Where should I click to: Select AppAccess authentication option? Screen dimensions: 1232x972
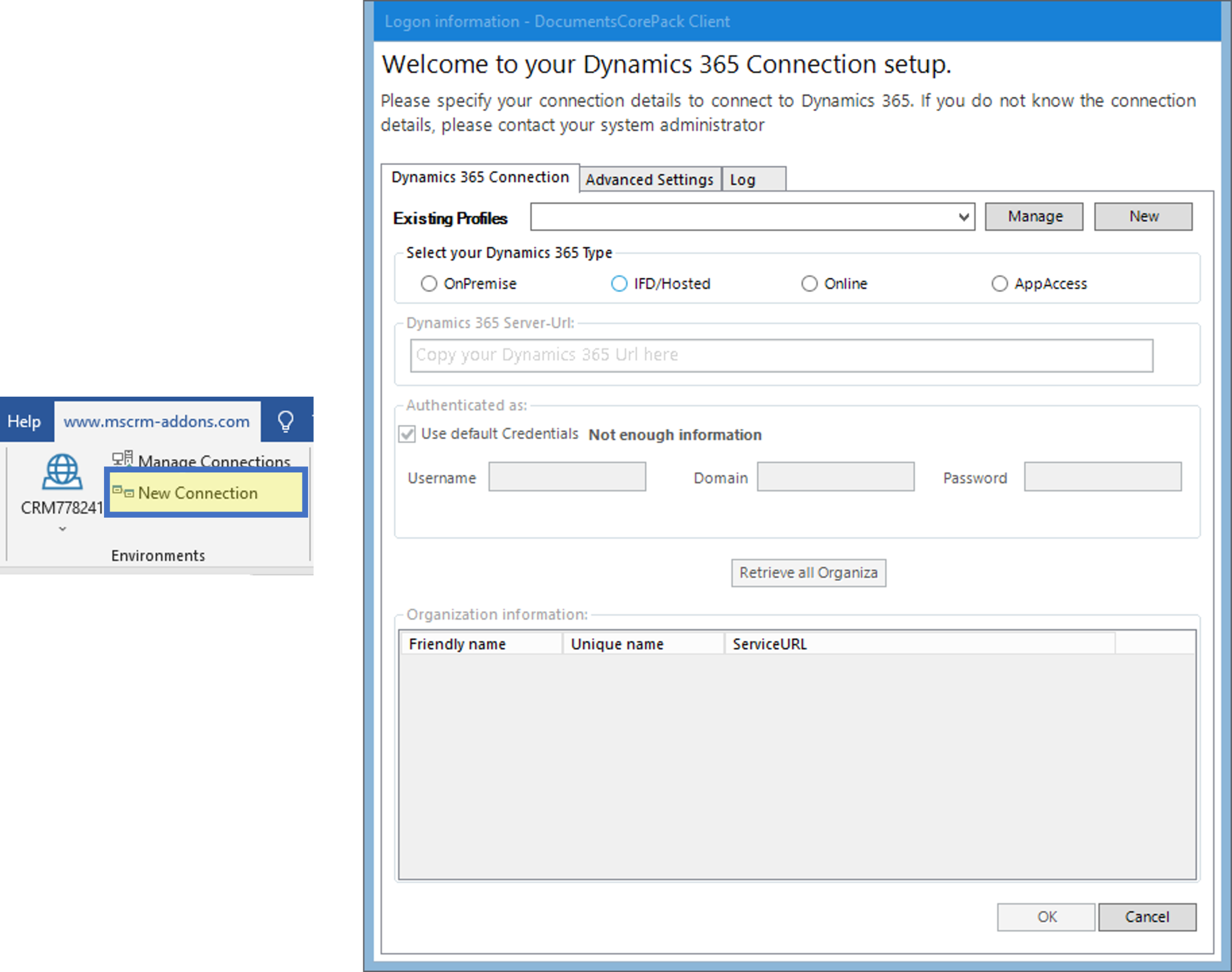(999, 283)
